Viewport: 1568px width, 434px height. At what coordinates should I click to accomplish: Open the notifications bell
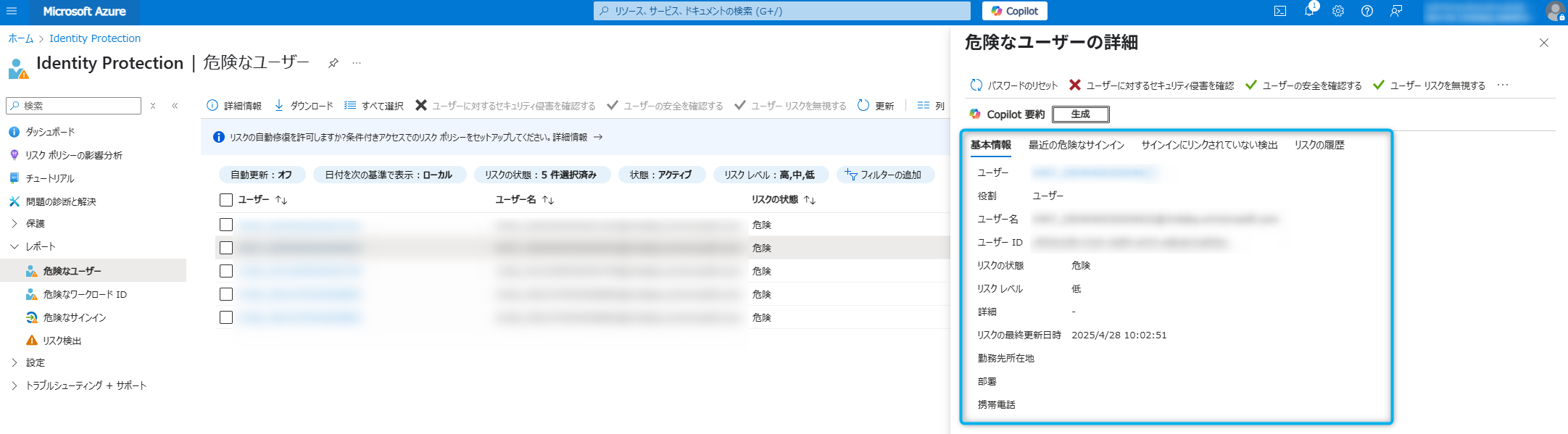pos(1309,11)
